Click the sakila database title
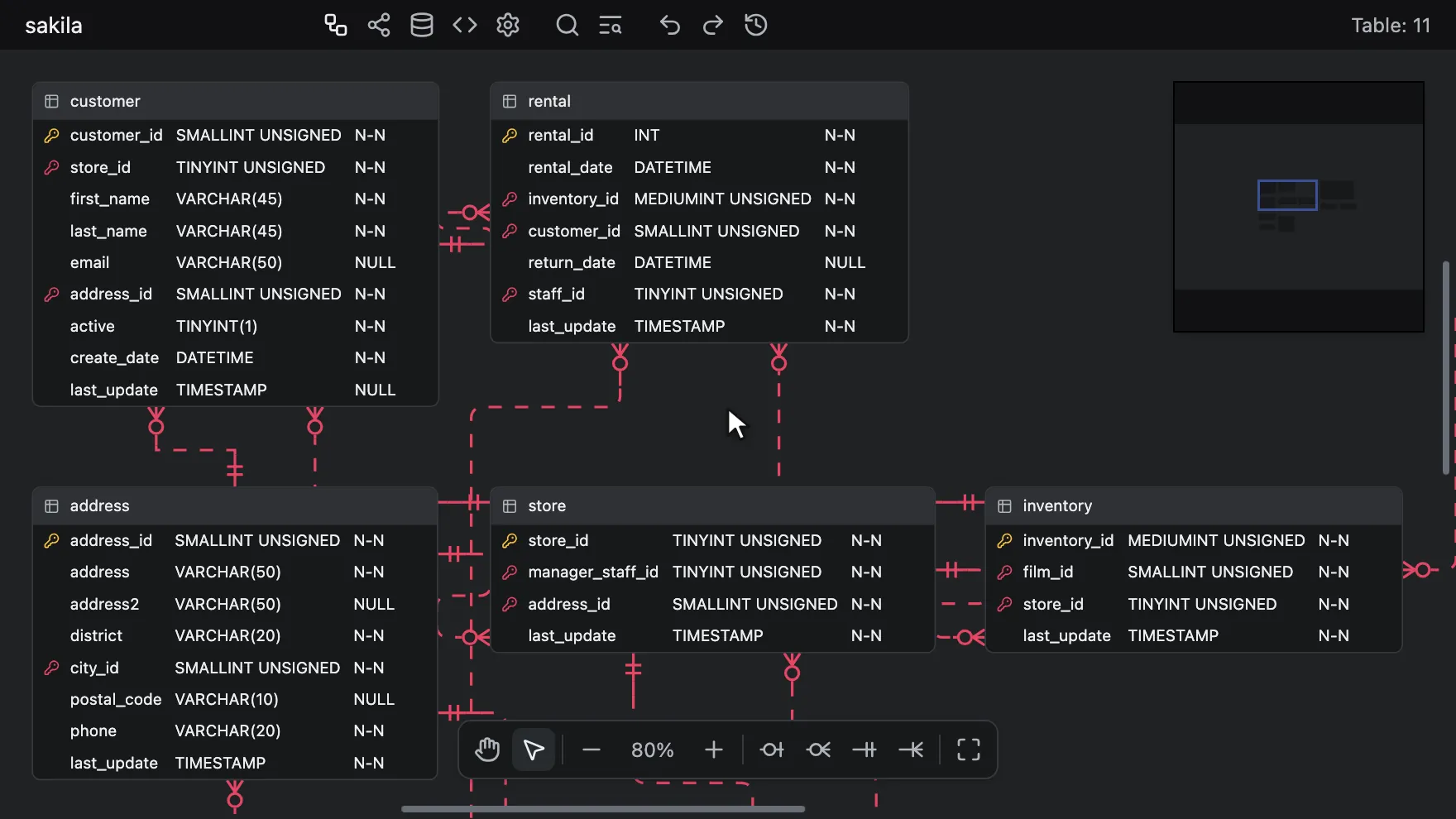 [54, 26]
